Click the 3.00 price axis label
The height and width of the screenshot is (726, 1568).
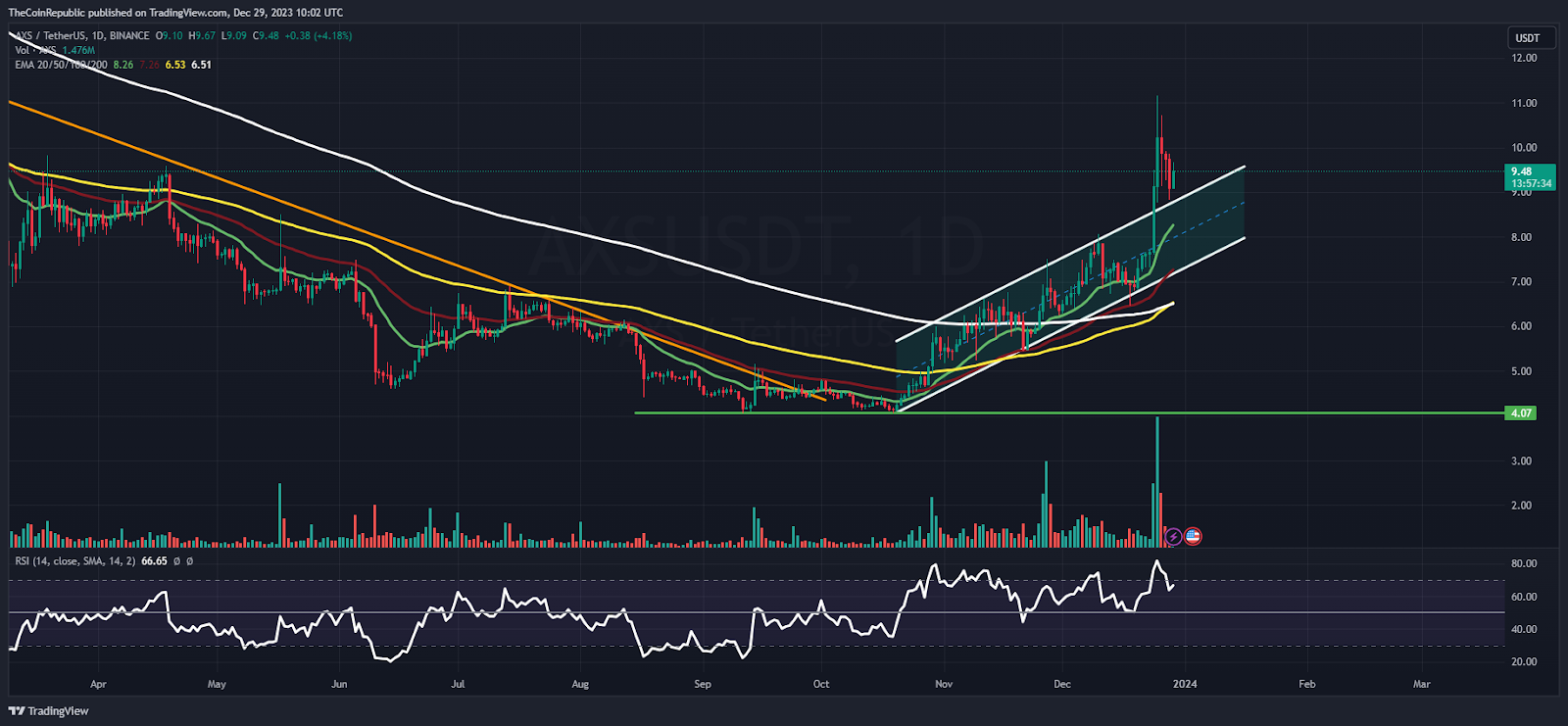(1521, 460)
